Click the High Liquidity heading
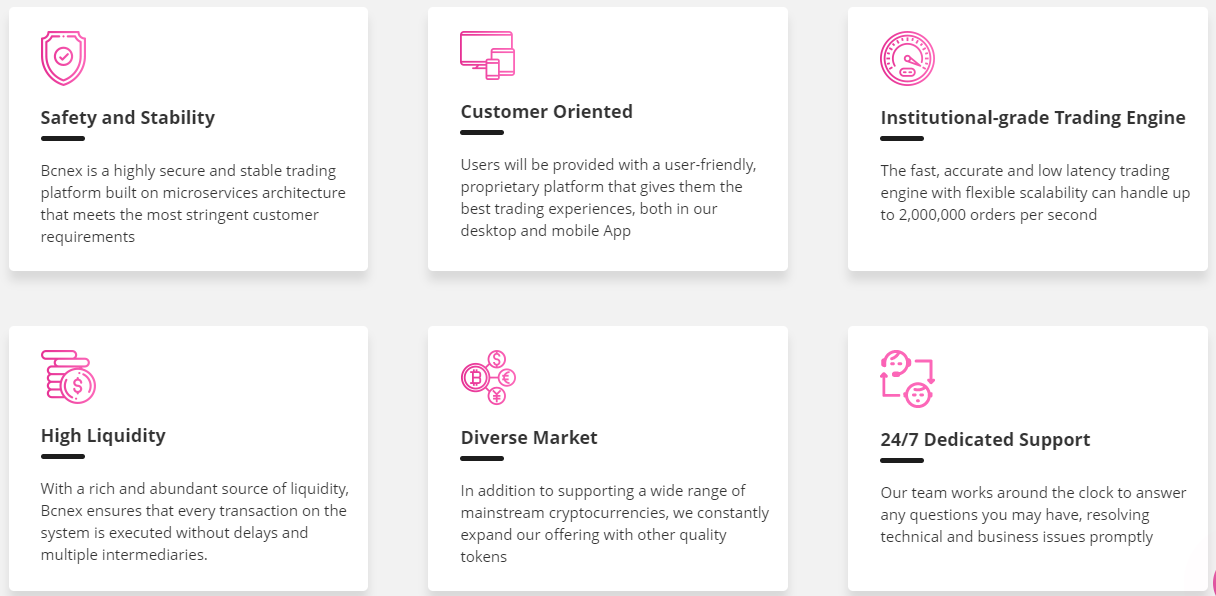 (103, 435)
